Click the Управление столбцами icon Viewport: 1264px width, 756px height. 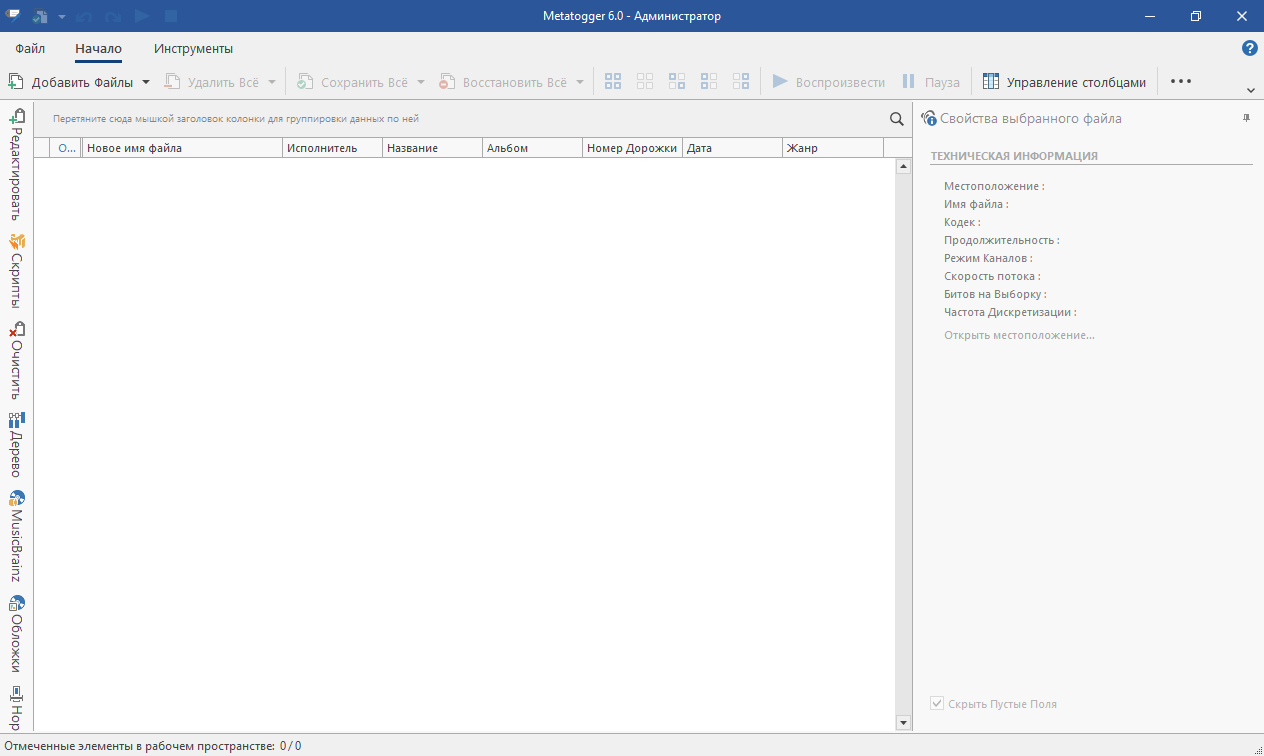coord(990,81)
